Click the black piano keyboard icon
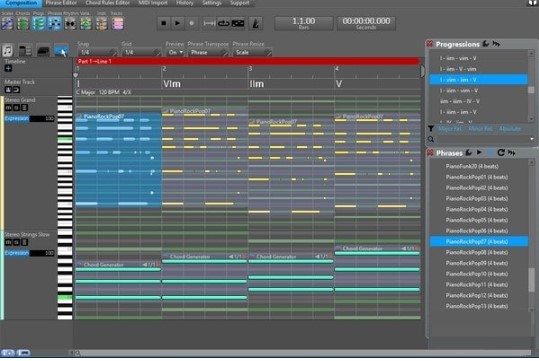Viewport: 539px width, 361px height. click(x=43, y=51)
